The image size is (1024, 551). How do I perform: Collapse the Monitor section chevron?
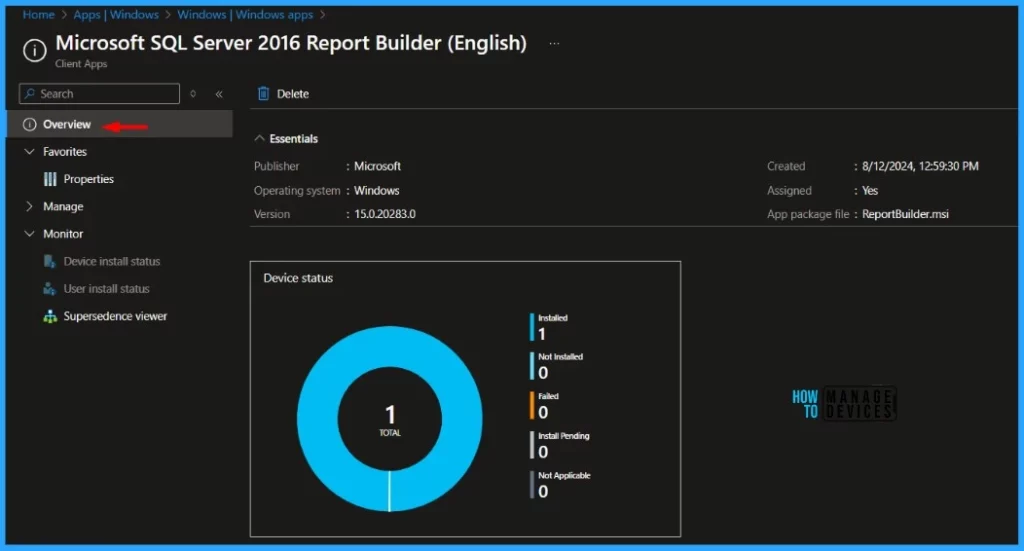tap(29, 234)
